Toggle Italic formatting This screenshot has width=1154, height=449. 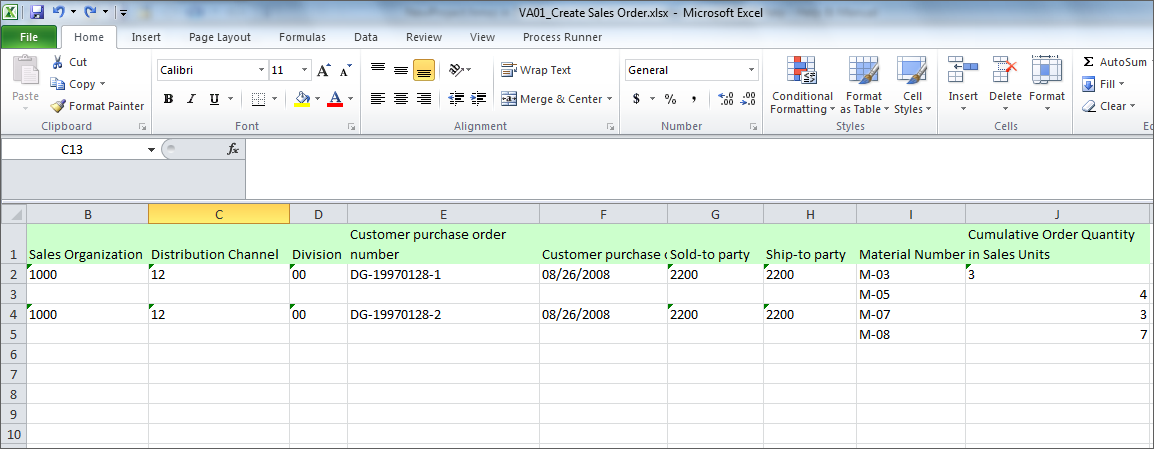pos(191,99)
